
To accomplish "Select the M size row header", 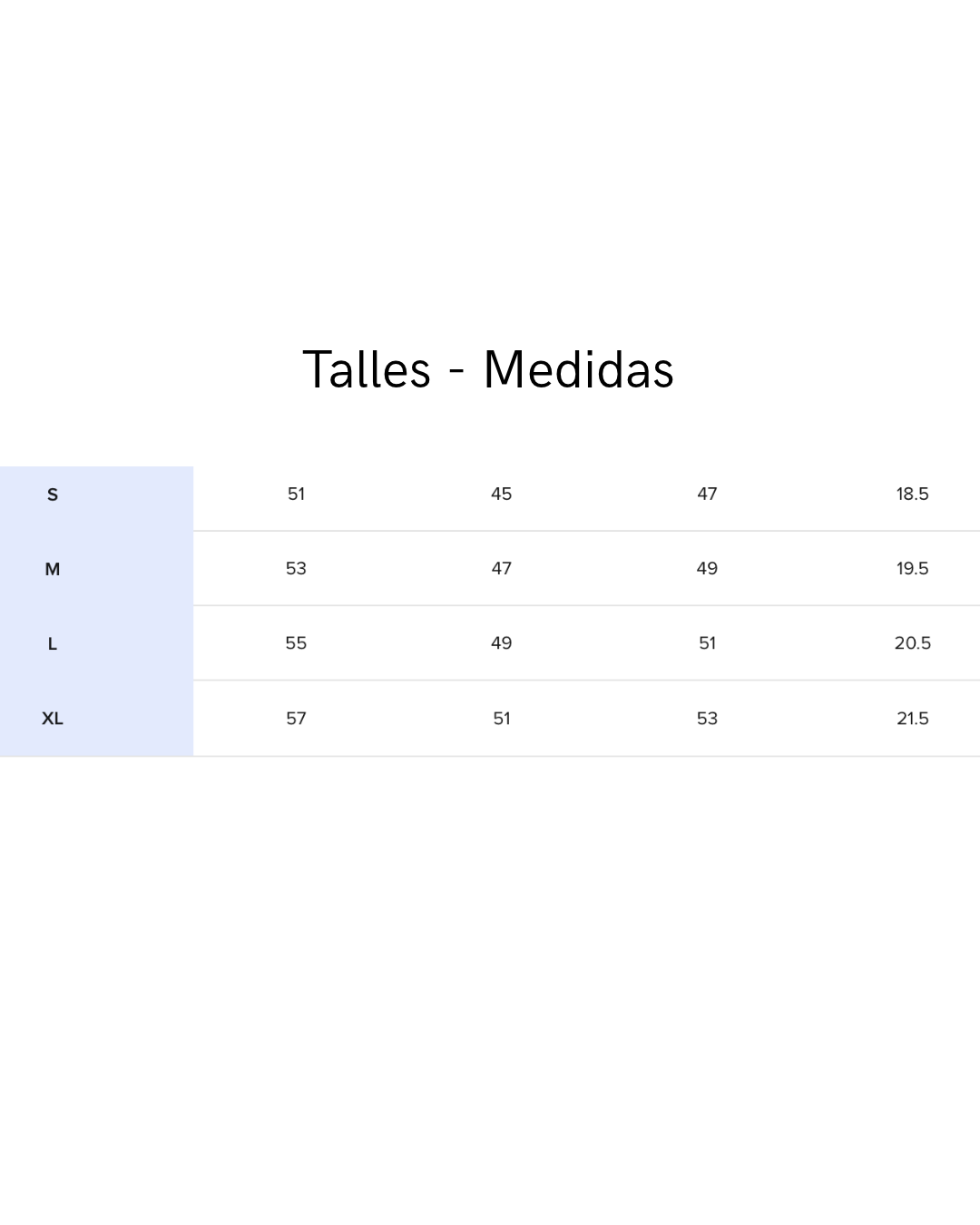I will tap(53, 569).
